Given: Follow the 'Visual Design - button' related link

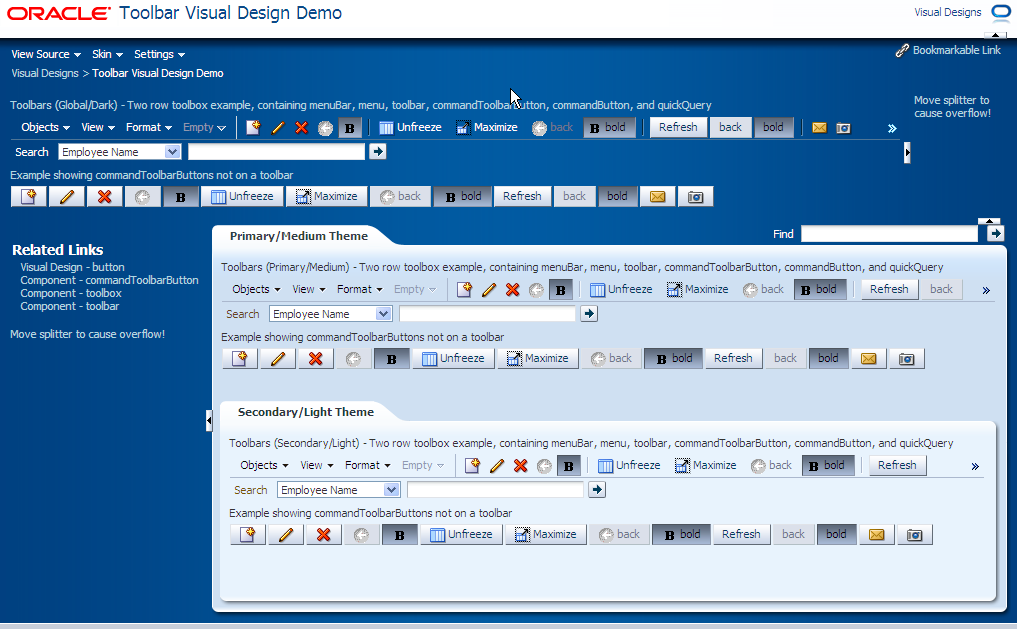Looking at the screenshot, I should [x=72, y=267].
